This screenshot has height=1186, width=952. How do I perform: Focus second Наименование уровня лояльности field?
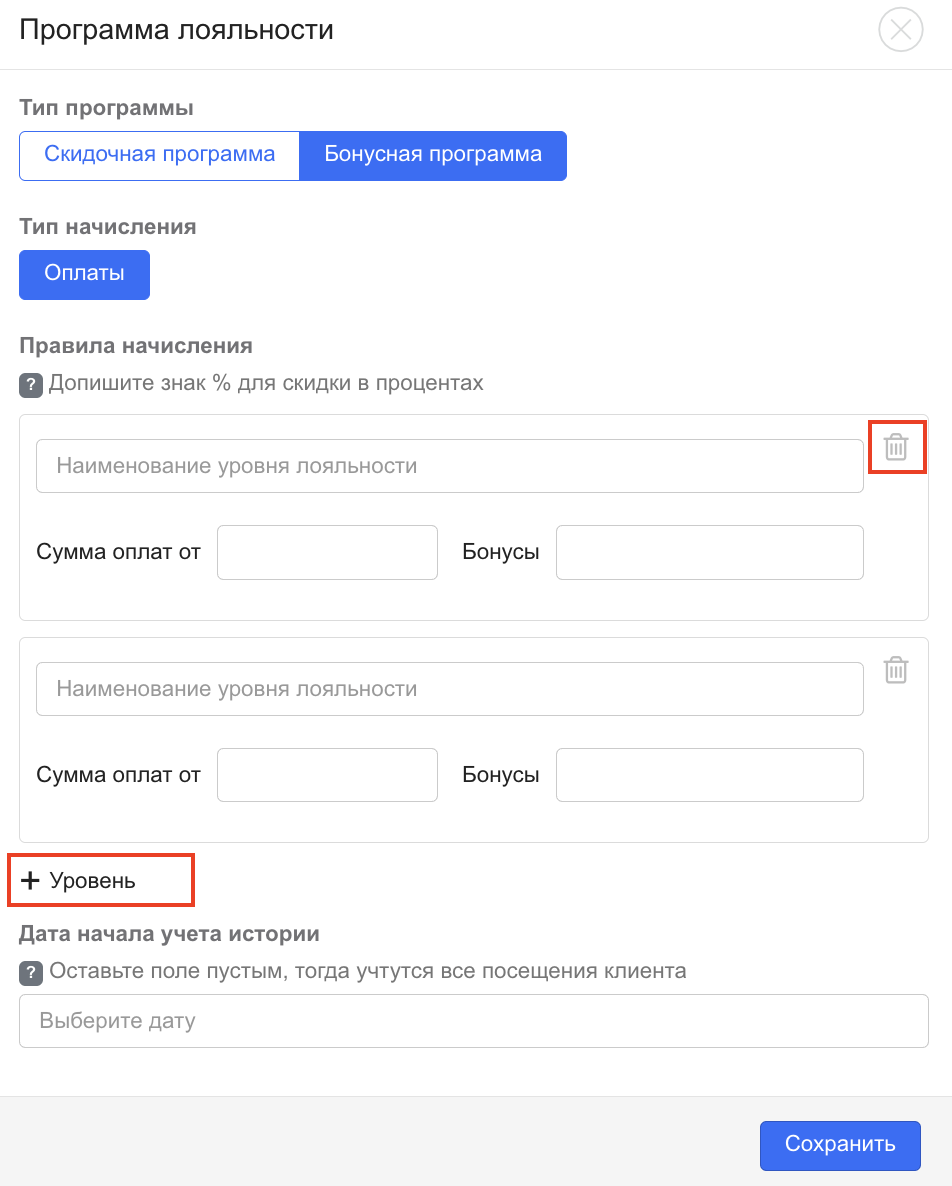[x=449, y=689]
